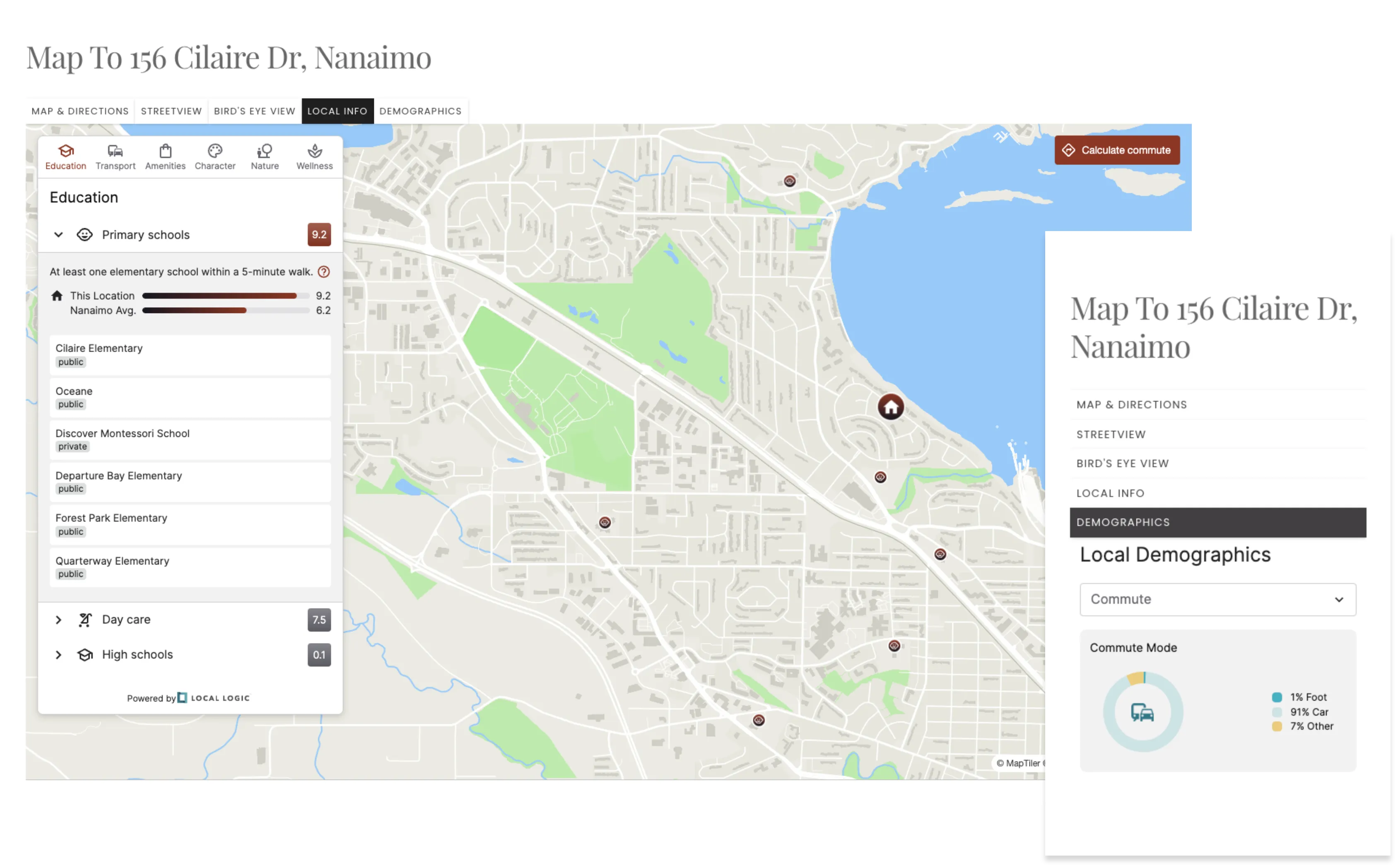Open the Commute demographics dropdown
The image size is (1398, 868).
1217,599
